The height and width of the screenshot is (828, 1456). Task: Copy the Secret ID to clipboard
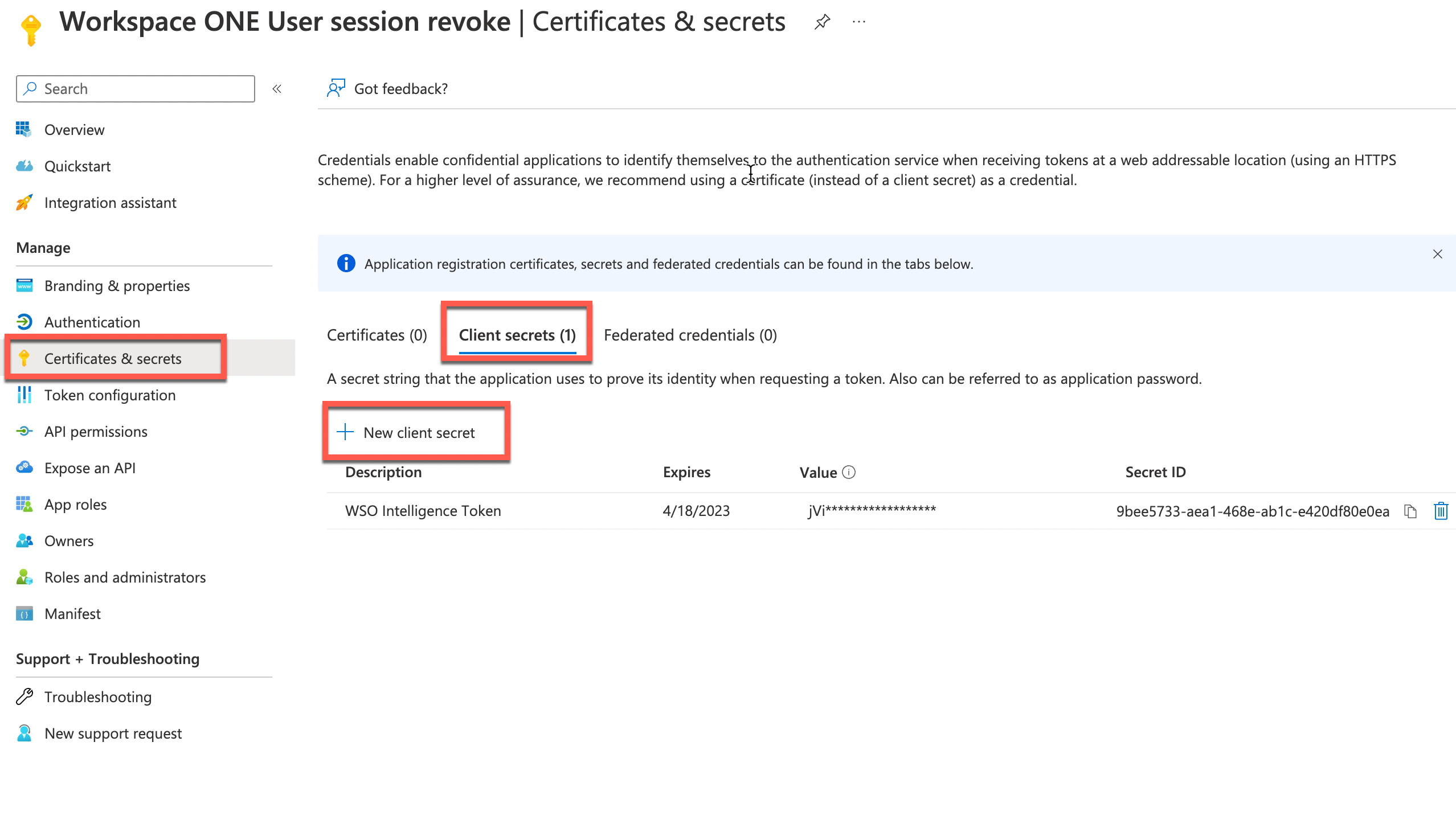pyautogui.click(x=1410, y=511)
